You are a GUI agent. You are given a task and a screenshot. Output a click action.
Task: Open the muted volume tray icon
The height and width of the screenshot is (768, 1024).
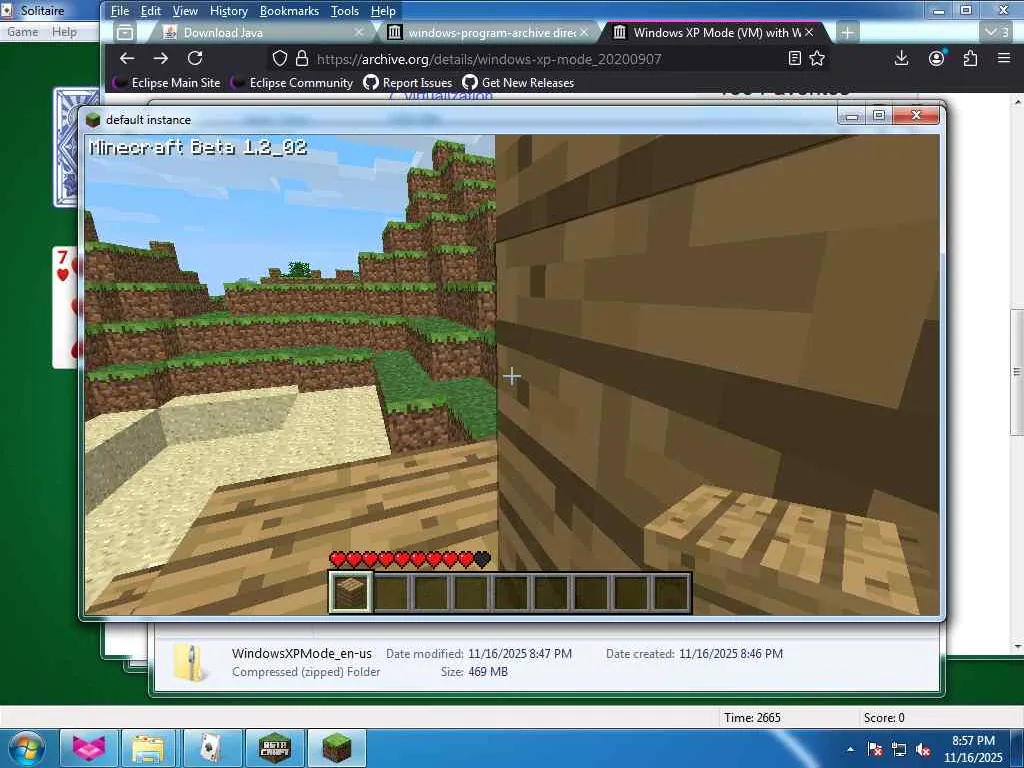(x=923, y=749)
